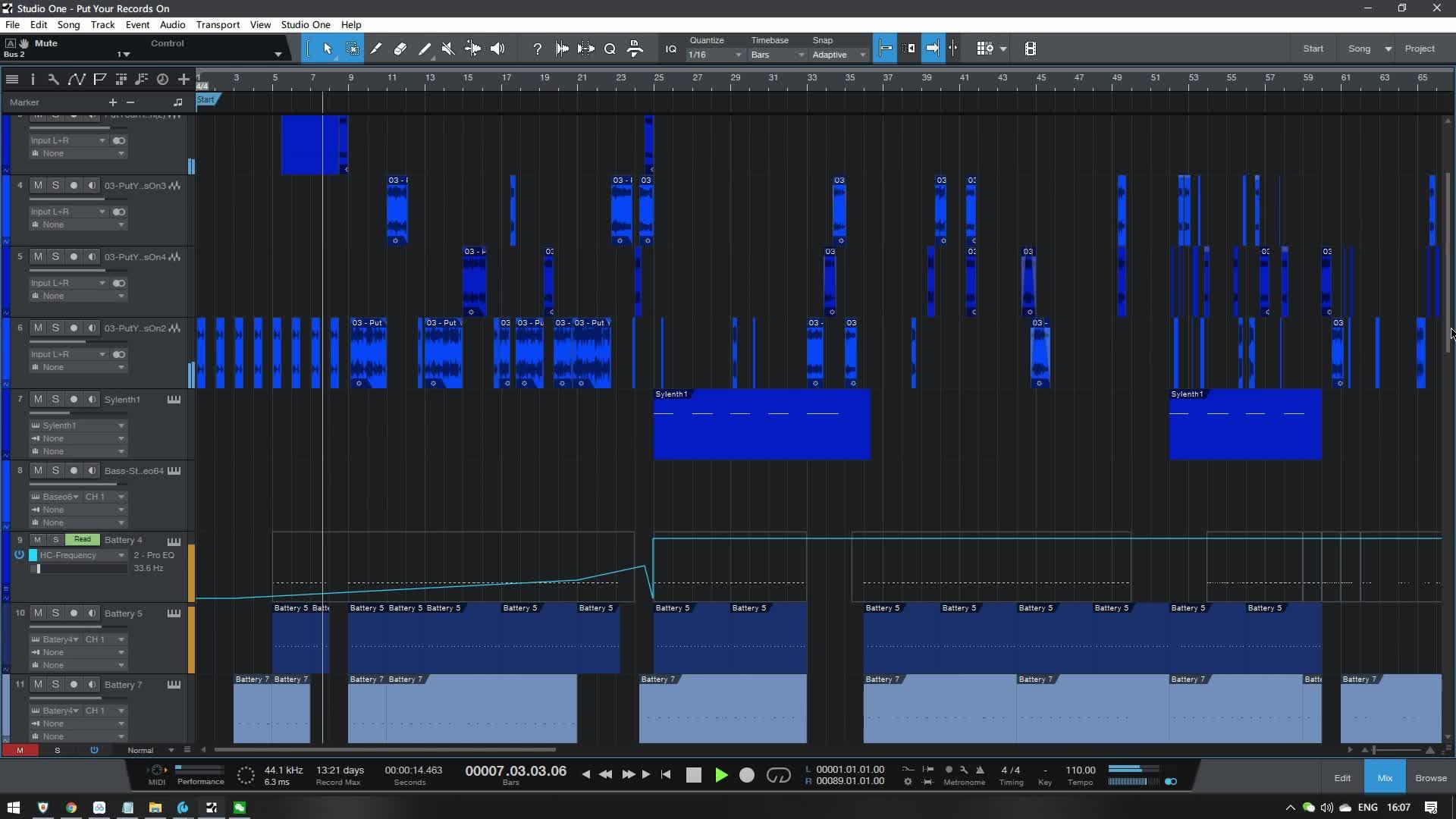The height and width of the screenshot is (819, 1456).
Task: Open the Event menu
Action: [x=137, y=24]
